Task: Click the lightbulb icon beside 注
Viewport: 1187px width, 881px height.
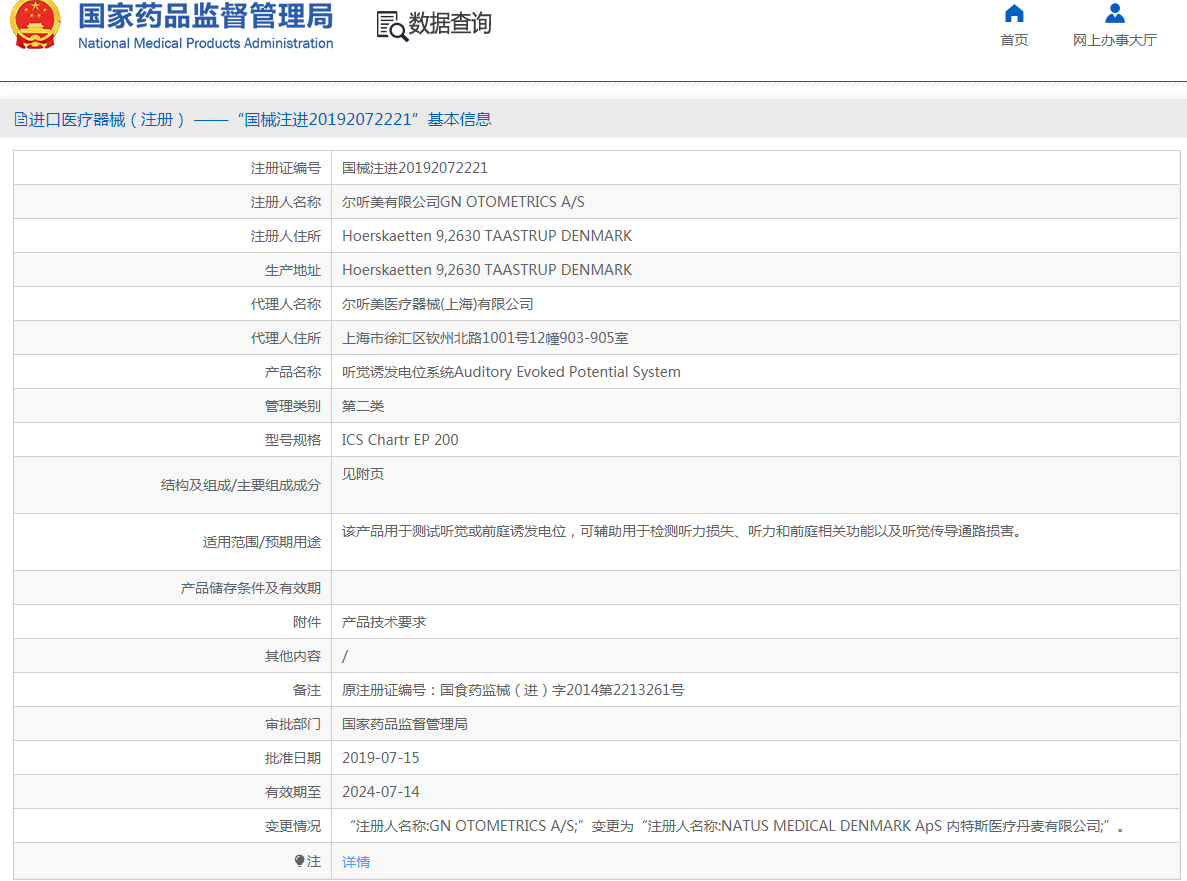Action: tap(299, 861)
